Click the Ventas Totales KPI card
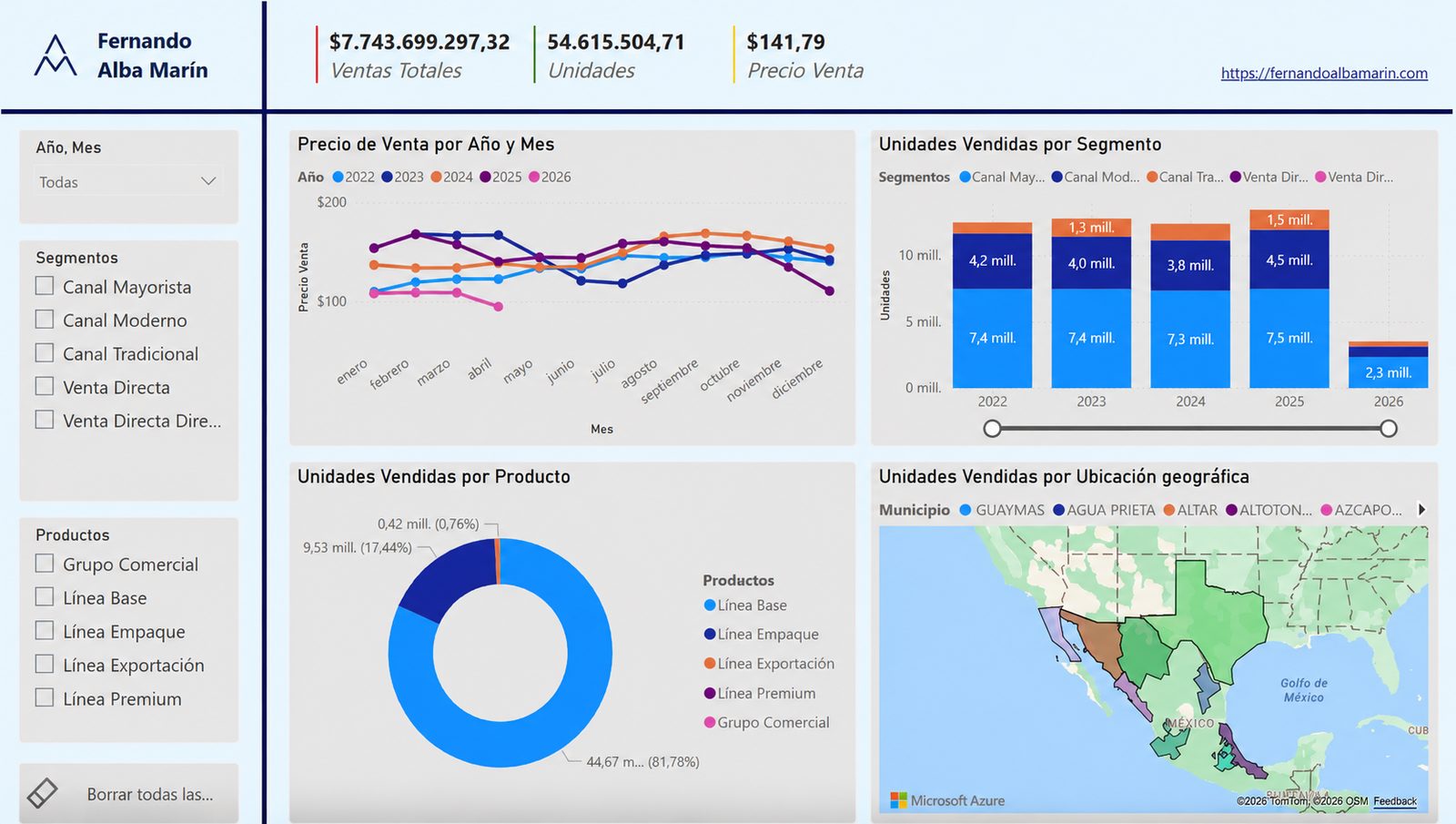This screenshot has height=824, width=1456. pyautogui.click(x=420, y=56)
